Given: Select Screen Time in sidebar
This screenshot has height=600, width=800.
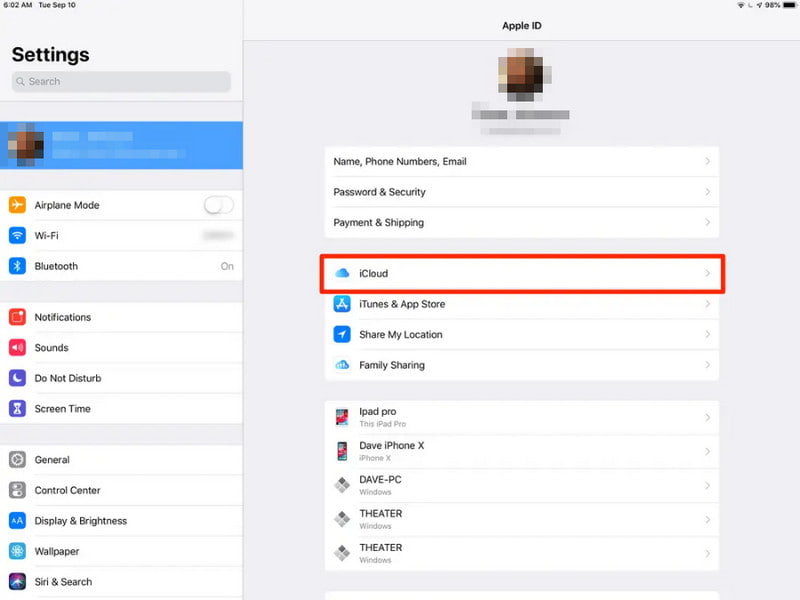Looking at the screenshot, I should click(x=121, y=409).
